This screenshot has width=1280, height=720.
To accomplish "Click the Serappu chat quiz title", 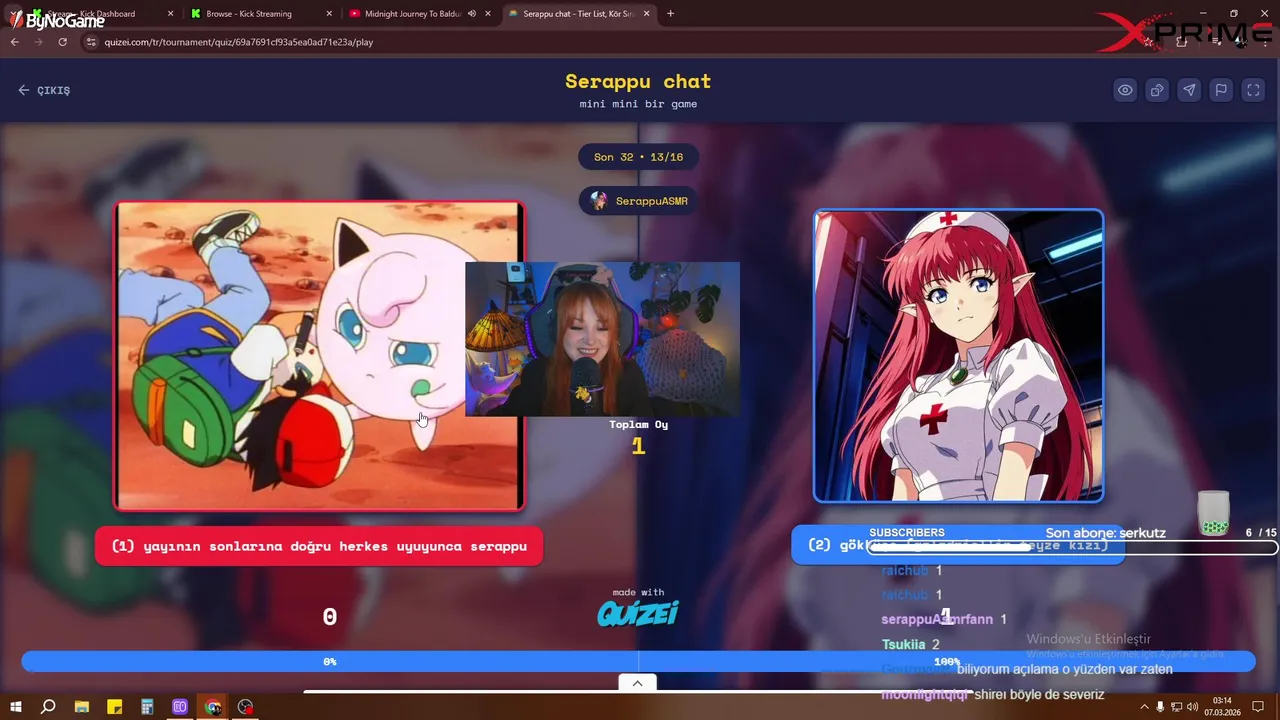I will 638,81.
